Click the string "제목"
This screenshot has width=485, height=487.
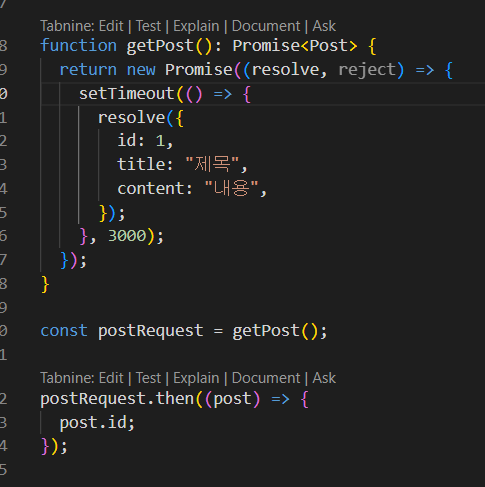click(212, 164)
